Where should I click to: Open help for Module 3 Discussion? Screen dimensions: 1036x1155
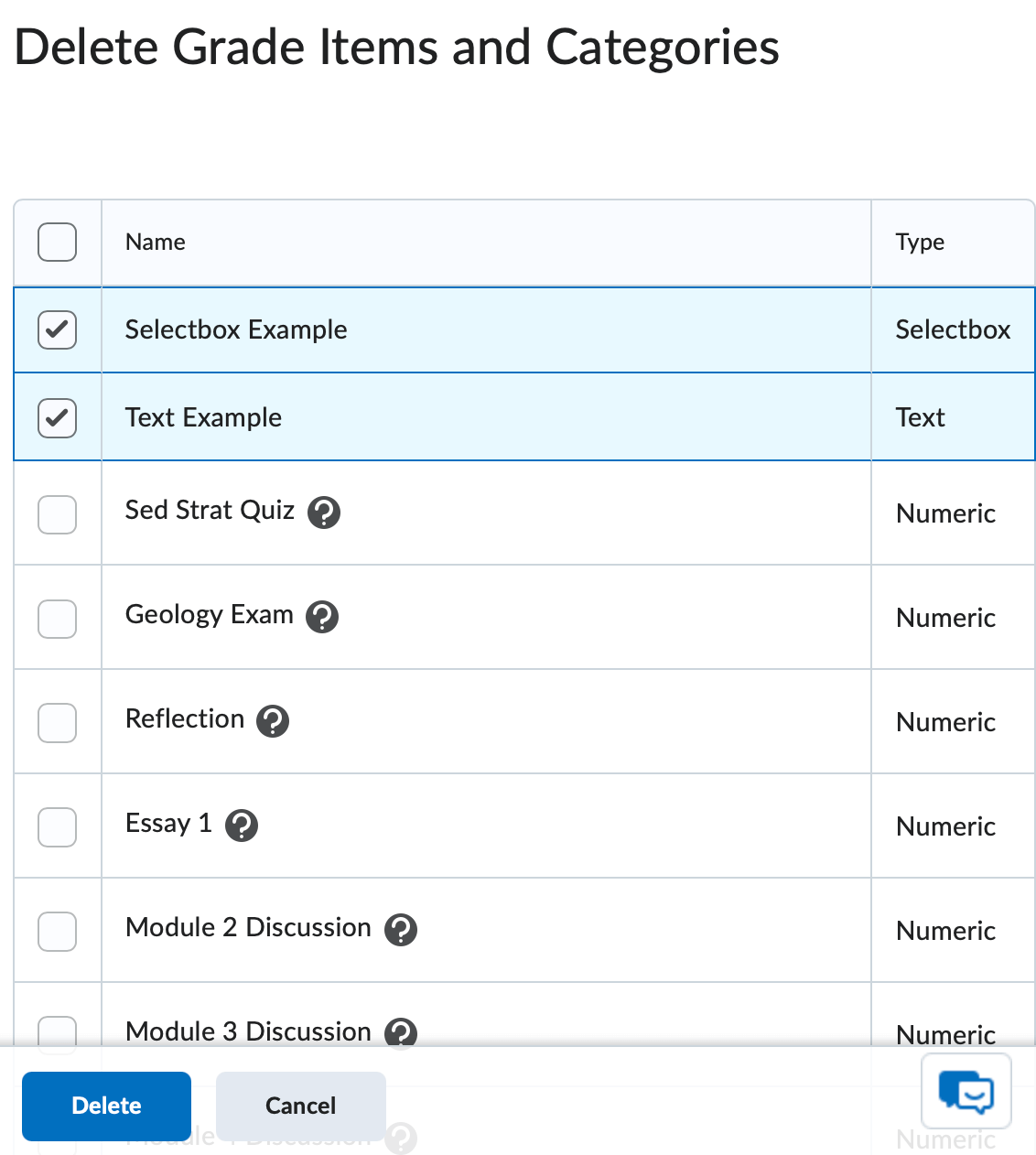pos(400,1034)
